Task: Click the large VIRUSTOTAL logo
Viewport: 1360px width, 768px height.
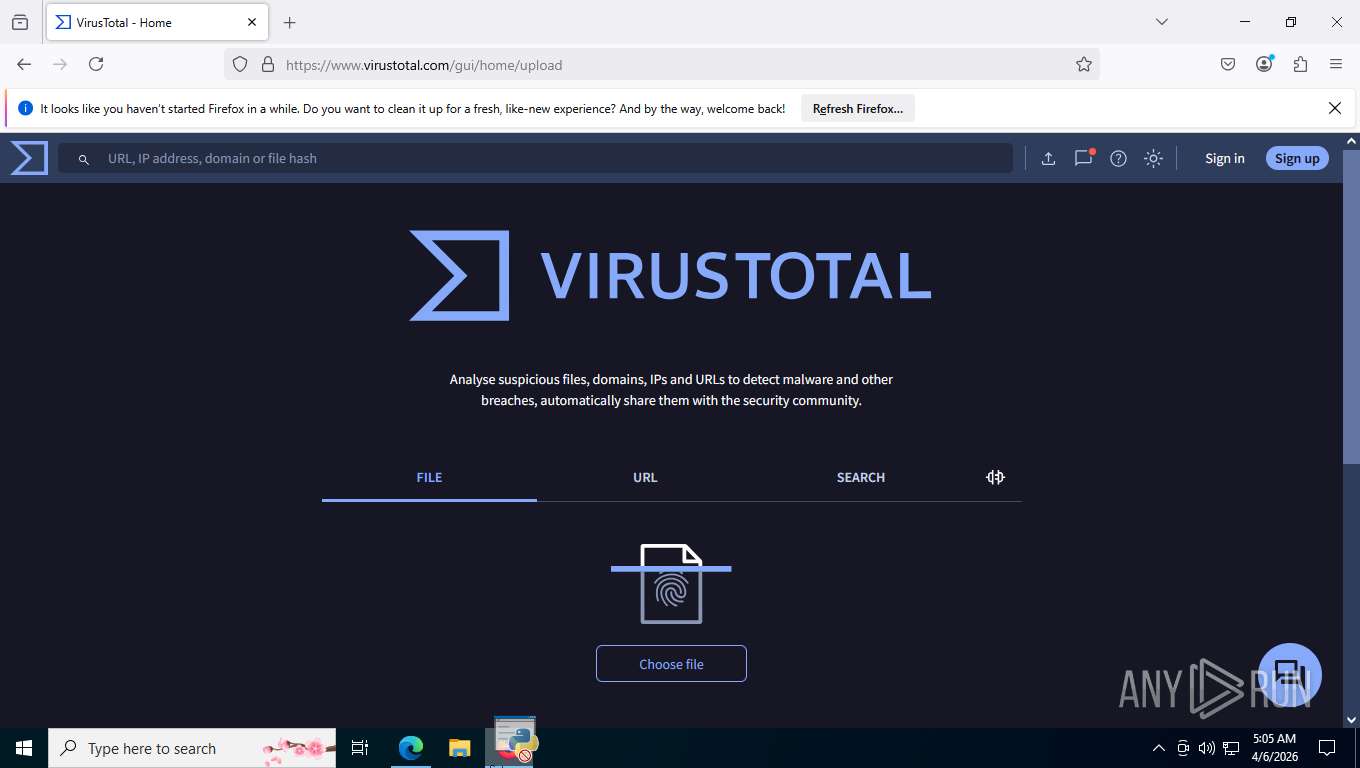Action: tap(671, 275)
